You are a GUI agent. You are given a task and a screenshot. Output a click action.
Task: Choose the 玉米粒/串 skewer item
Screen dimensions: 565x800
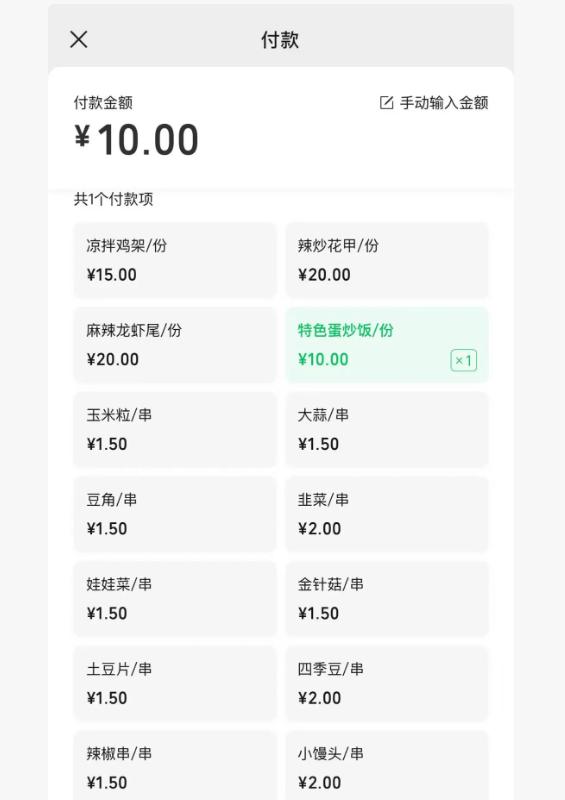pos(175,430)
